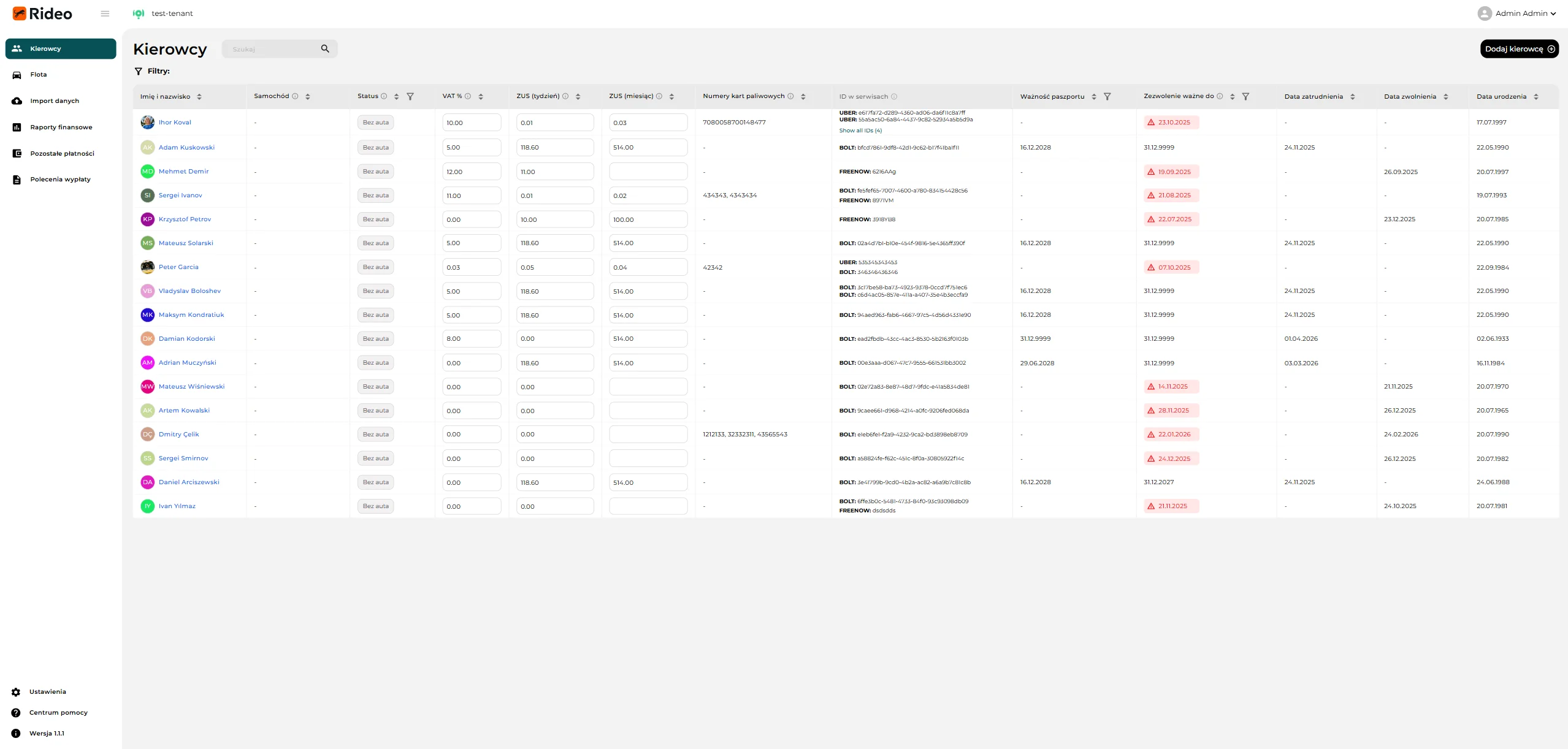1568x749 pixels.
Task: Click birth date 24.06.1988
Action: pyautogui.click(x=1493, y=482)
